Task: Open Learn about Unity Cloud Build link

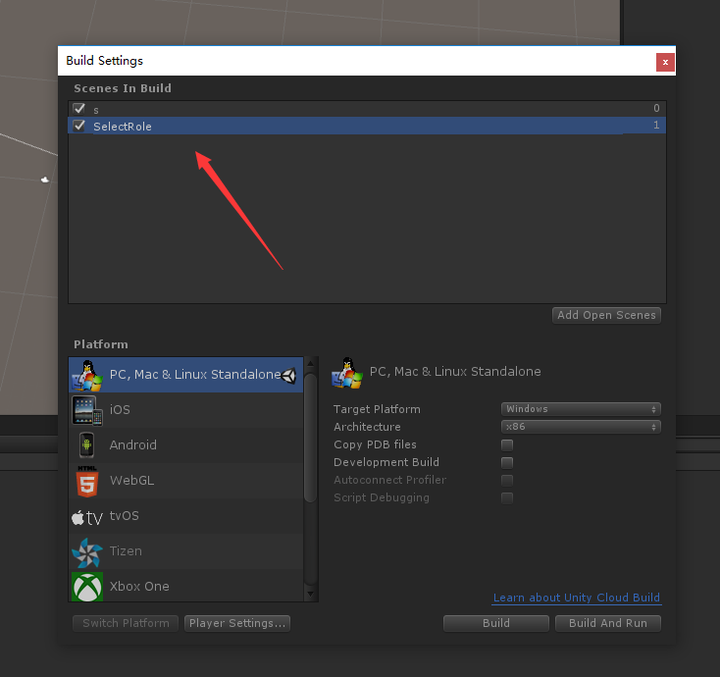Action: click(x=576, y=598)
